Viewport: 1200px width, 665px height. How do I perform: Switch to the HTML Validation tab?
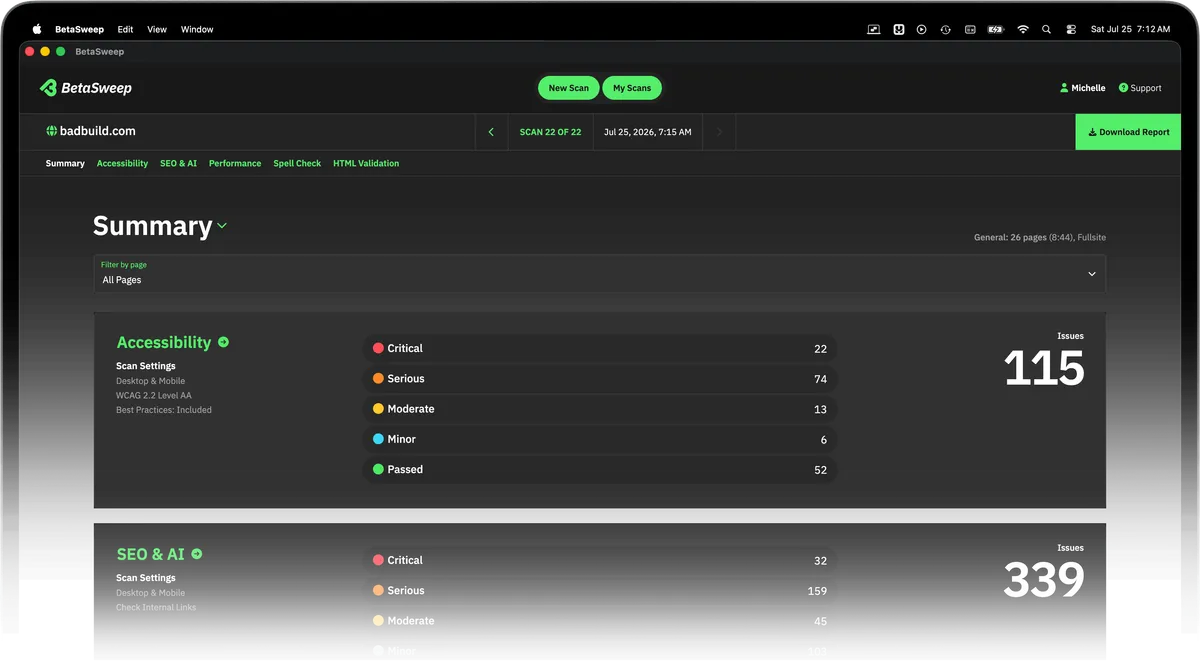point(366,163)
